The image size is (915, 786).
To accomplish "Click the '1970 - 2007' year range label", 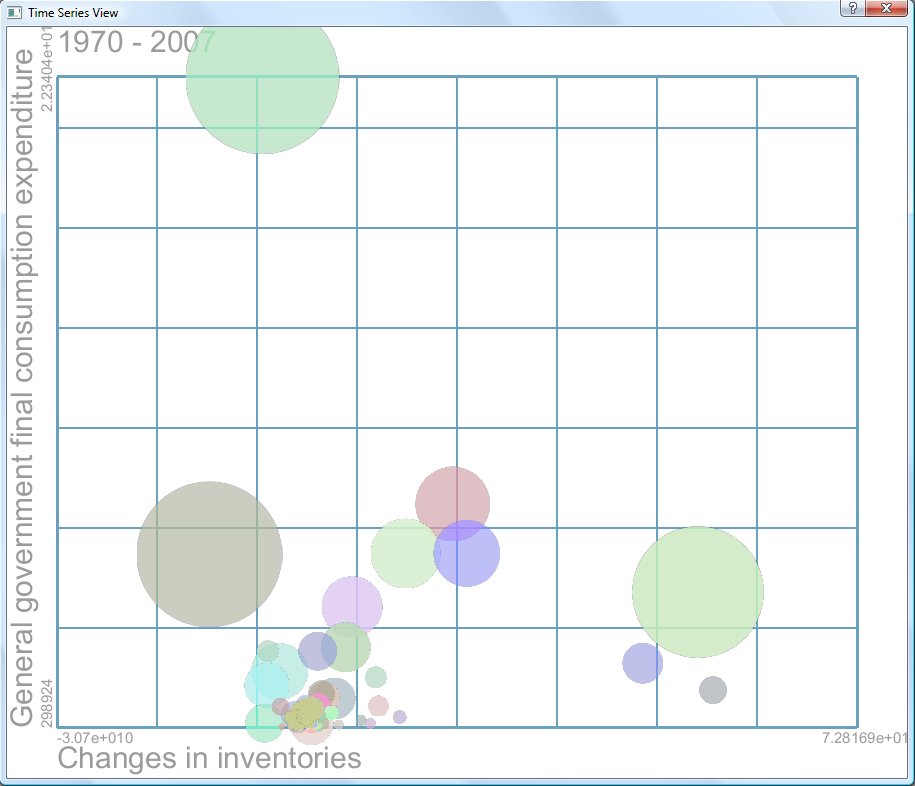I will click(138, 42).
